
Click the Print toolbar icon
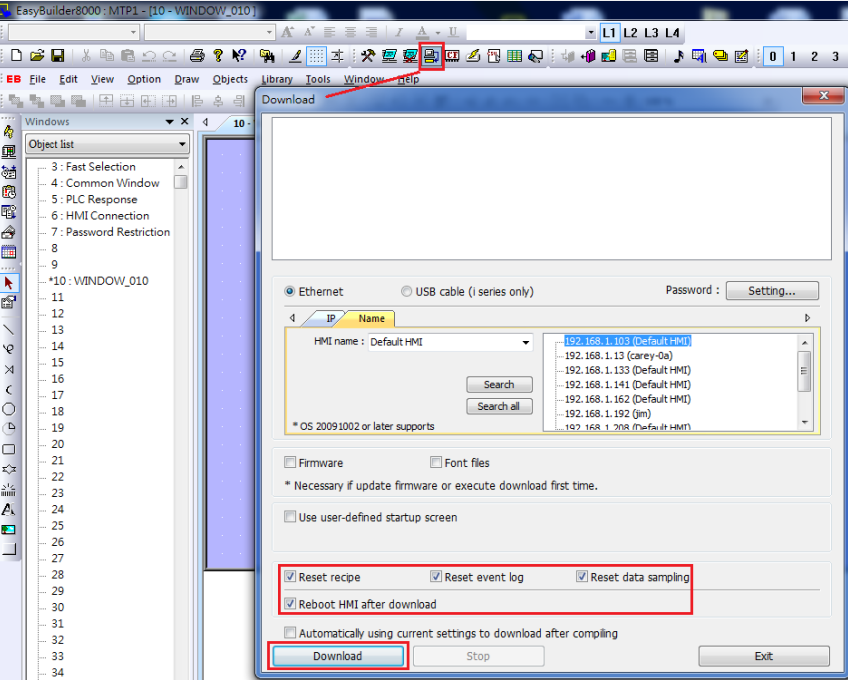[197, 56]
